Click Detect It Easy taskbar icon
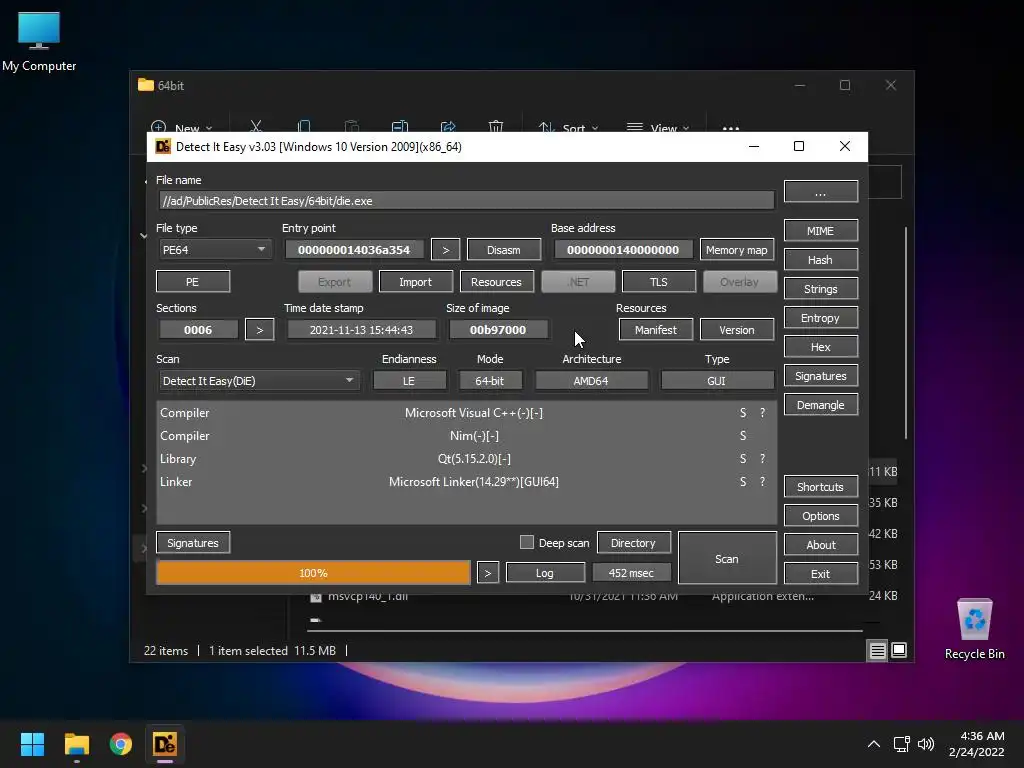This screenshot has width=1024, height=768. click(x=165, y=744)
